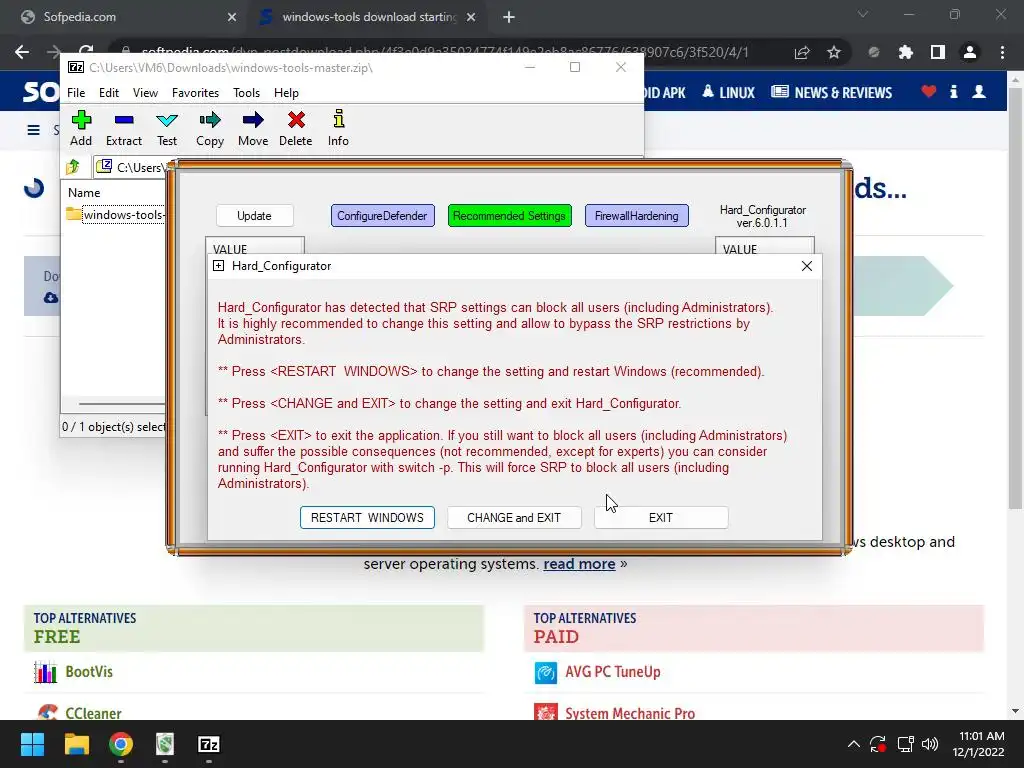Click the RESTART WINDOWS button

[367, 518]
